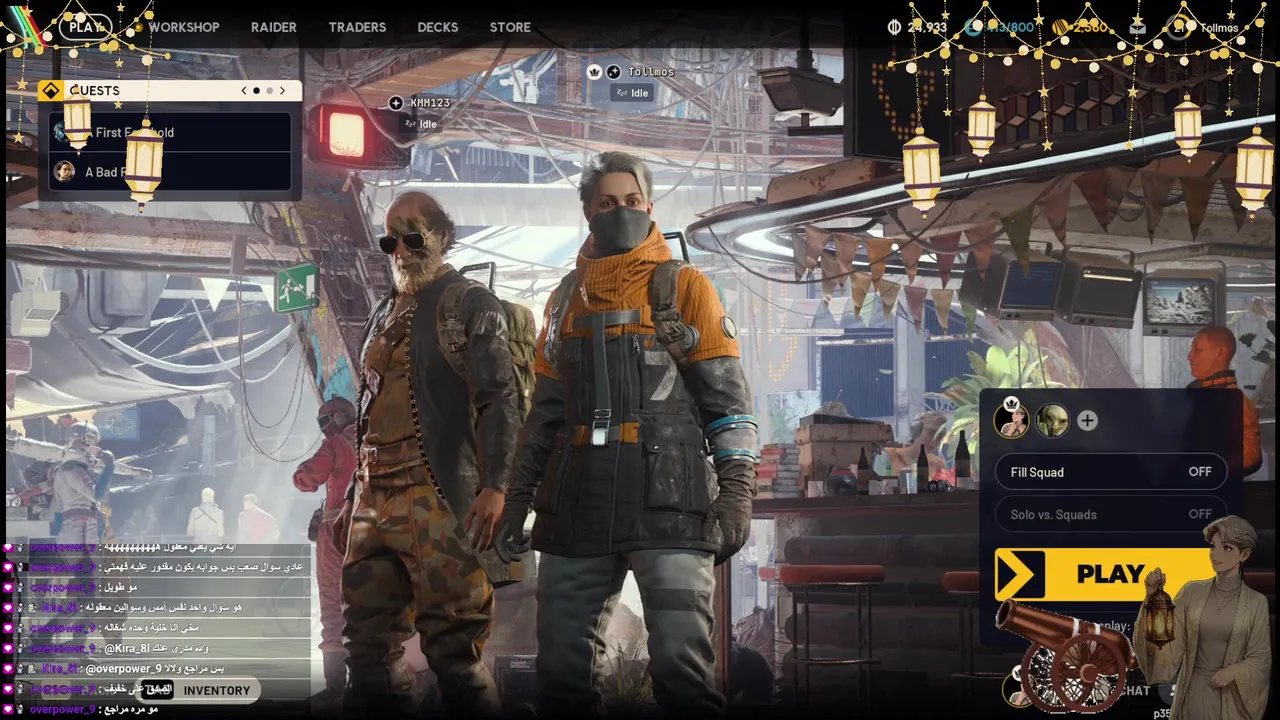This screenshot has height=720, width=1280.
Task: Select the second quests page dot
Action: [269, 90]
